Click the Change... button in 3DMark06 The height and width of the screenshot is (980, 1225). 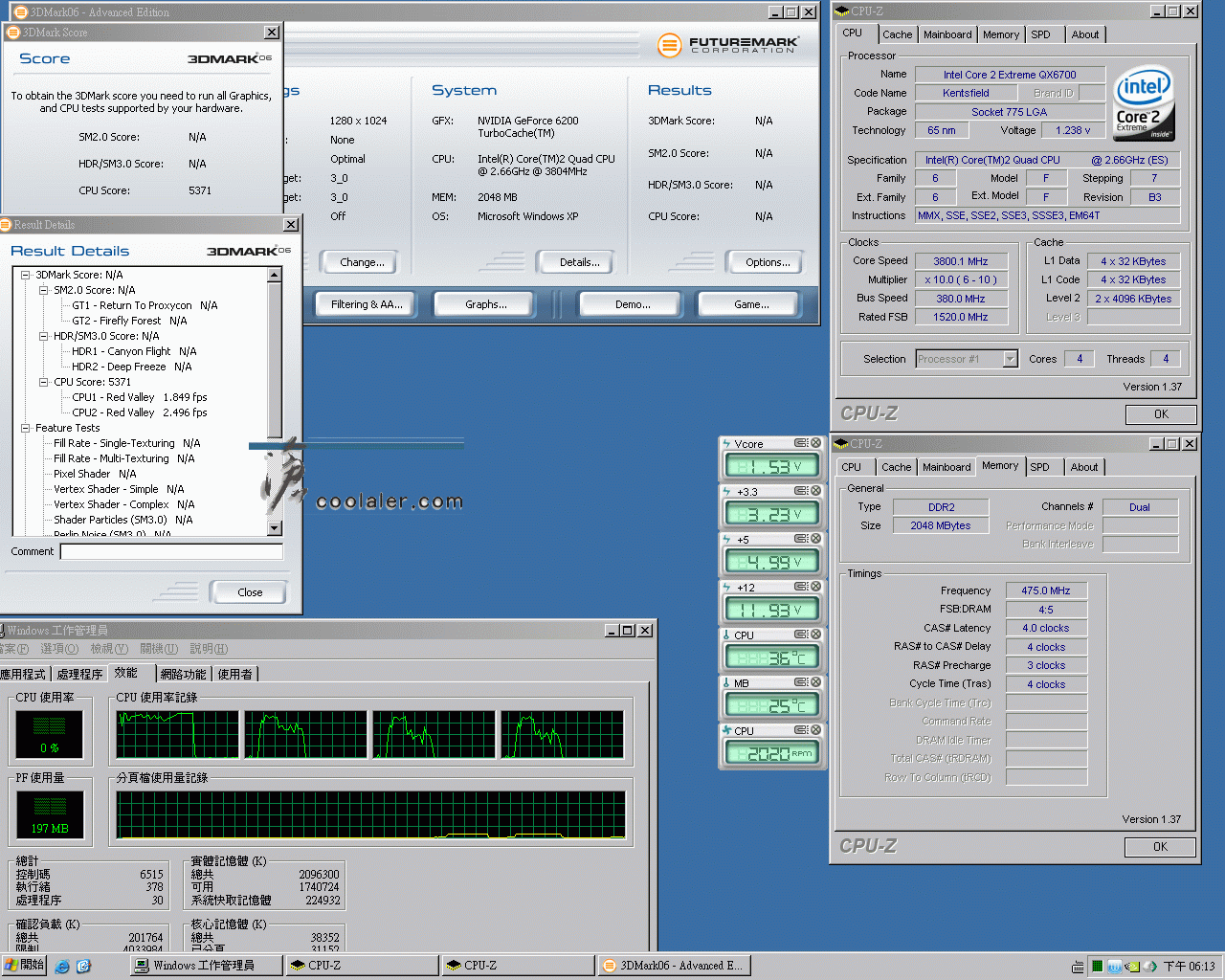362,262
